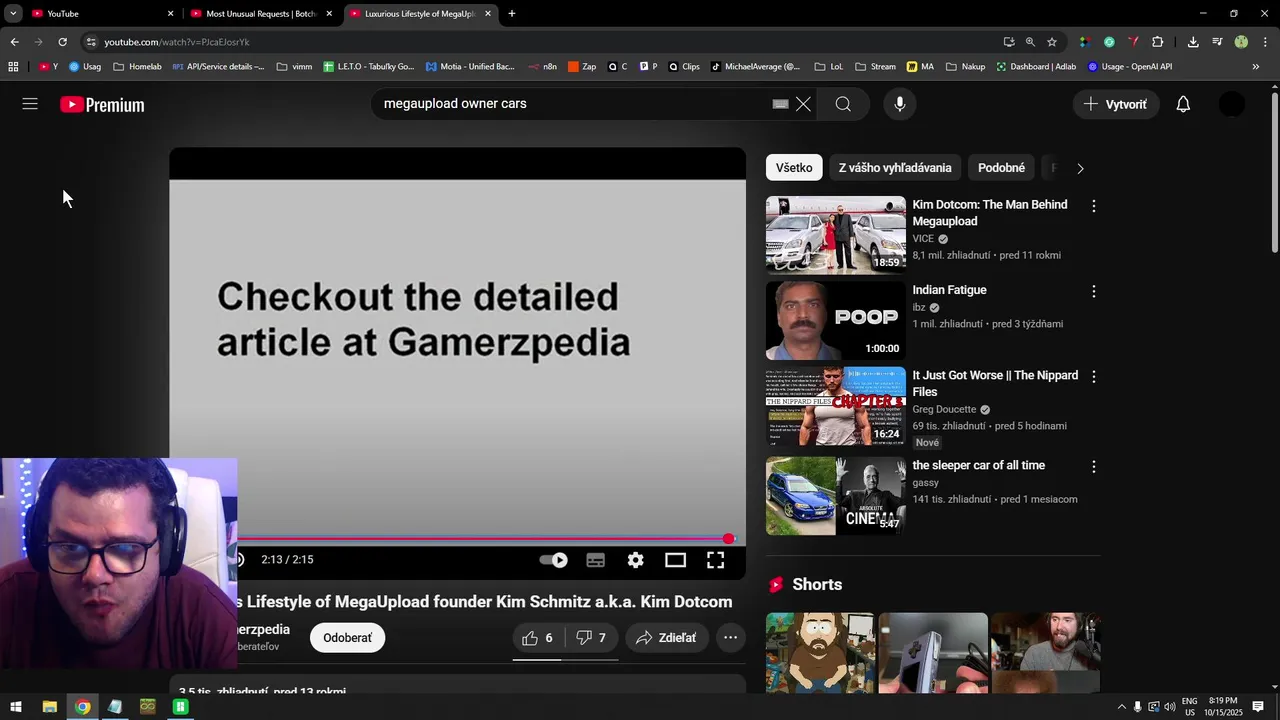Open the Vytvoriť create menu
1280x720 pixels.
tap(1116, 104)
